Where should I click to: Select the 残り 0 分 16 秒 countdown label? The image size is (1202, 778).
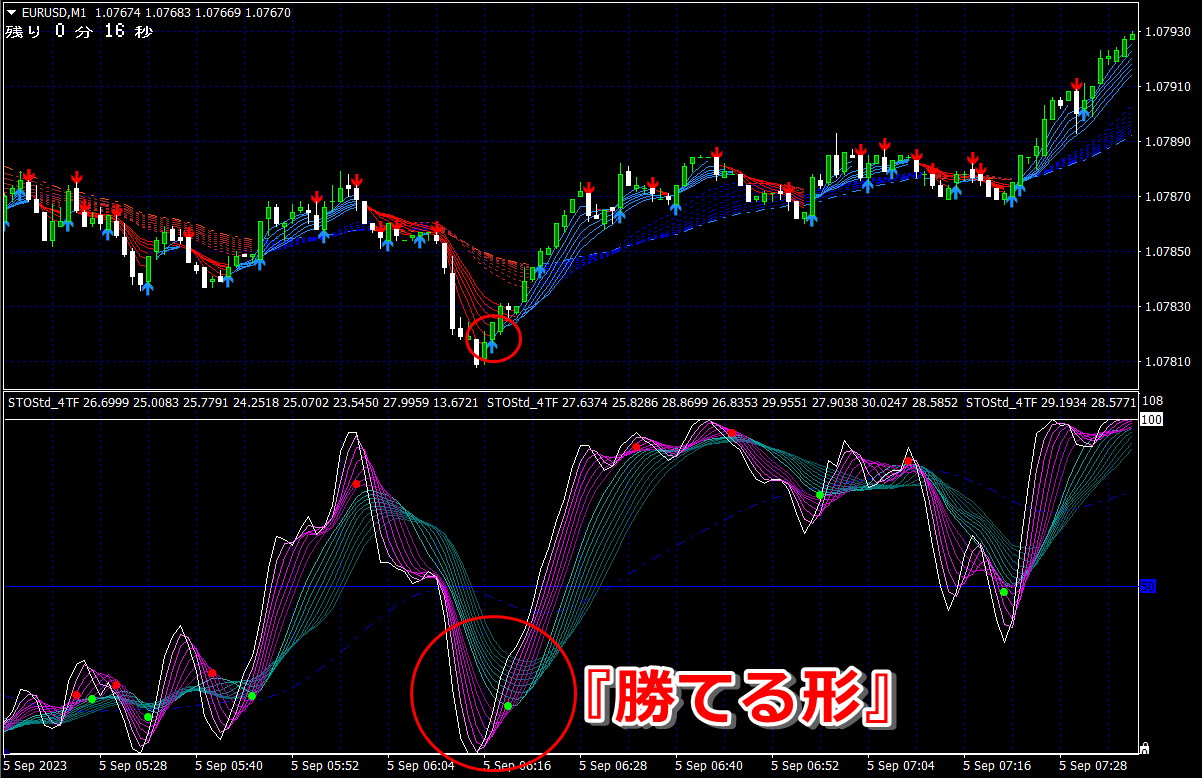coord(78,32)
